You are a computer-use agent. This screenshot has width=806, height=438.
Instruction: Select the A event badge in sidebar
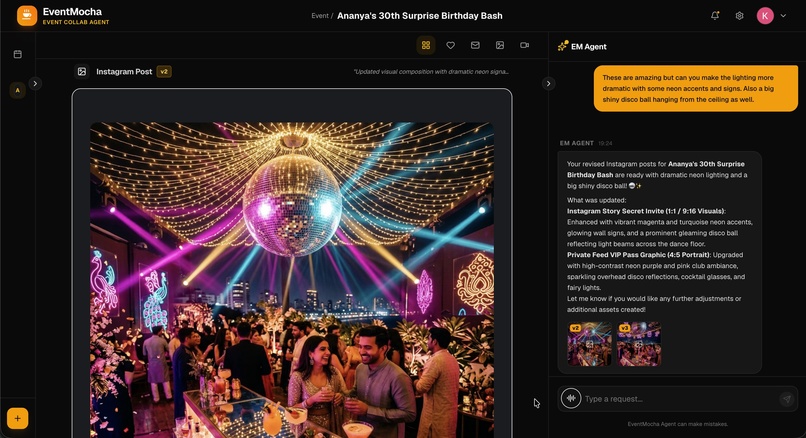17,90
